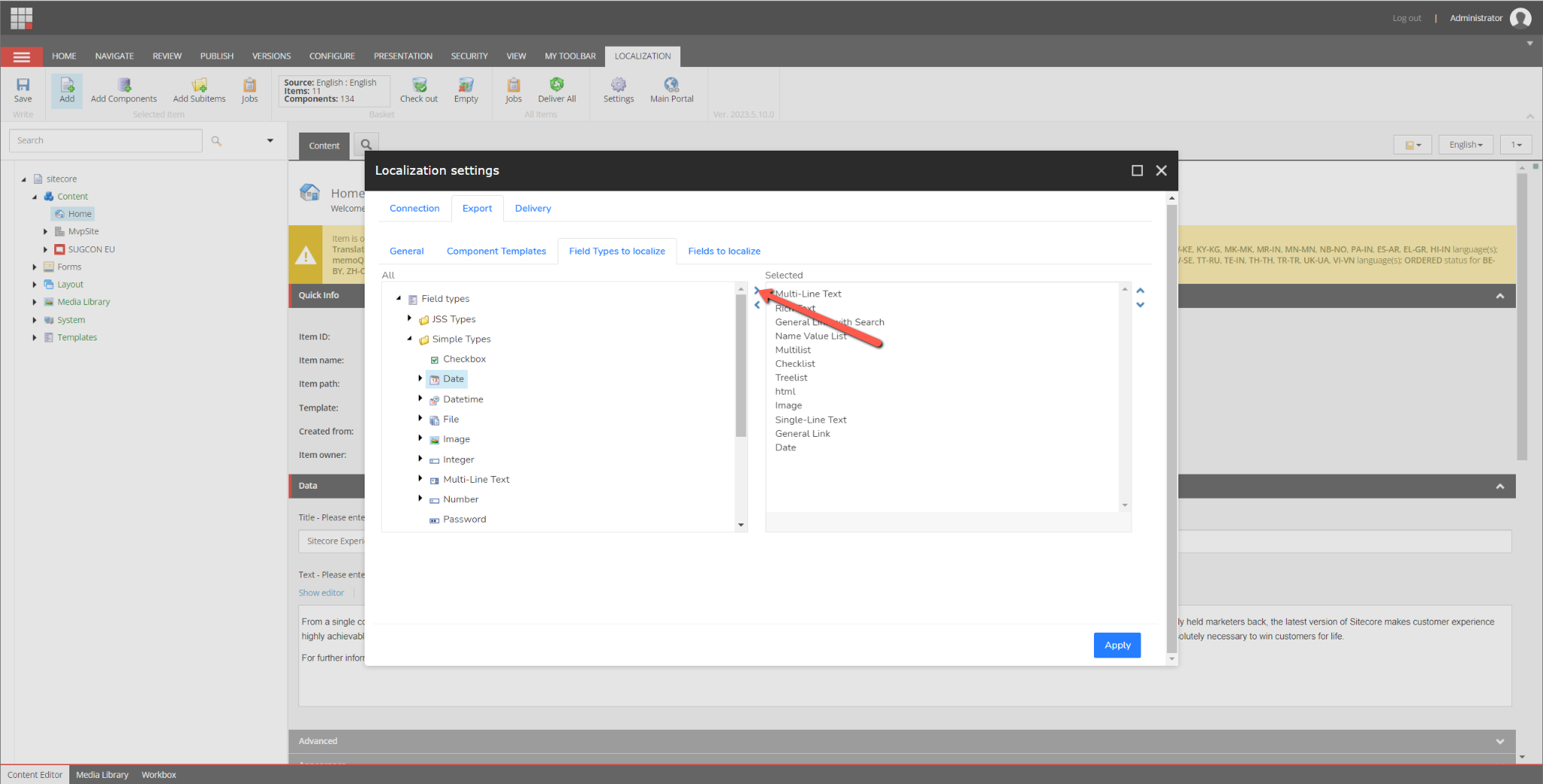The width and height of the screenshot is (1543, 784).
Task: Open Workbox in the bottom bar
Action: (x=159, y=775)
